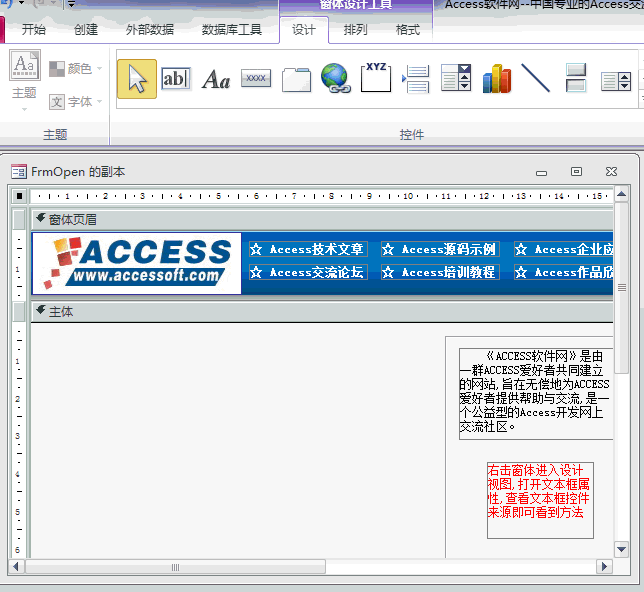Screen dimensions: 644x592
Task: Select the ACCESS logo image
Action: coord(137,263)
